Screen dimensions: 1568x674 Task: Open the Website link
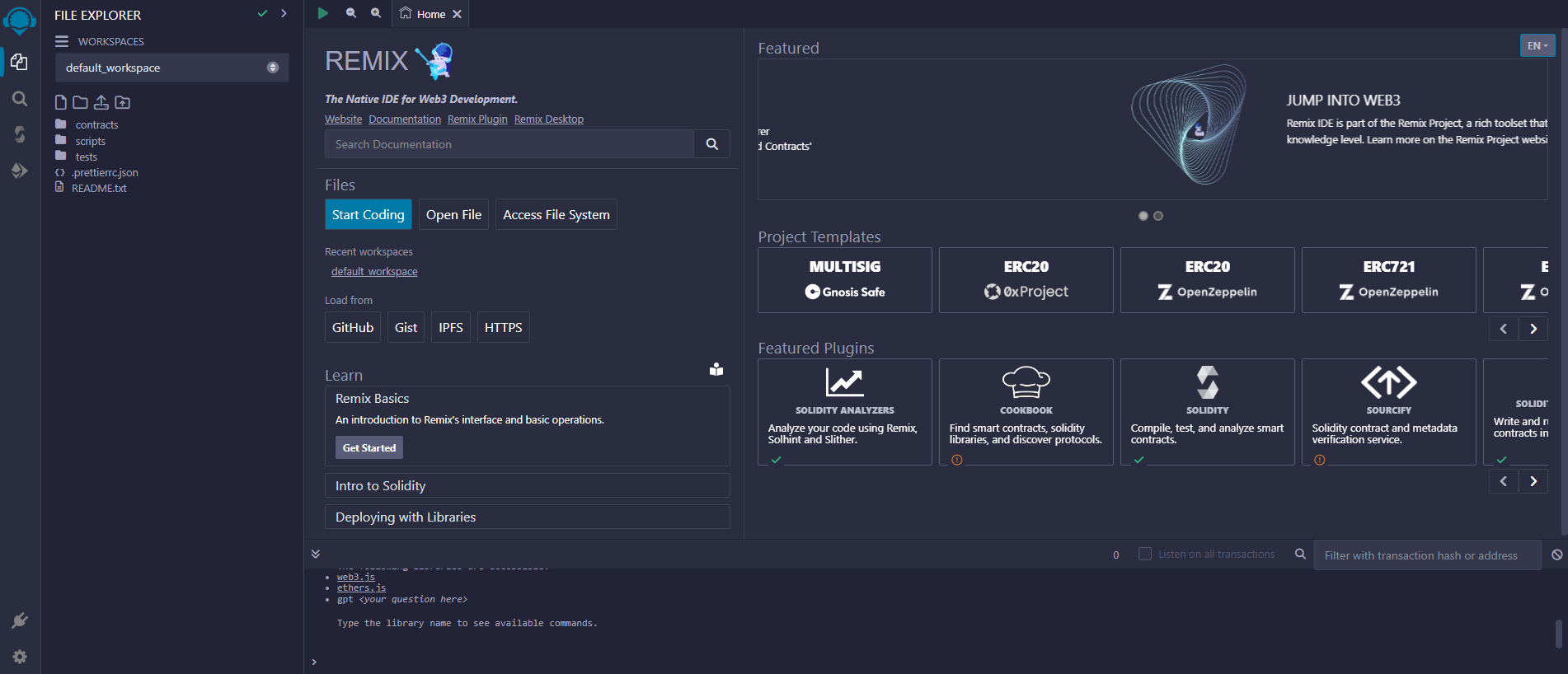pos(344,119)
